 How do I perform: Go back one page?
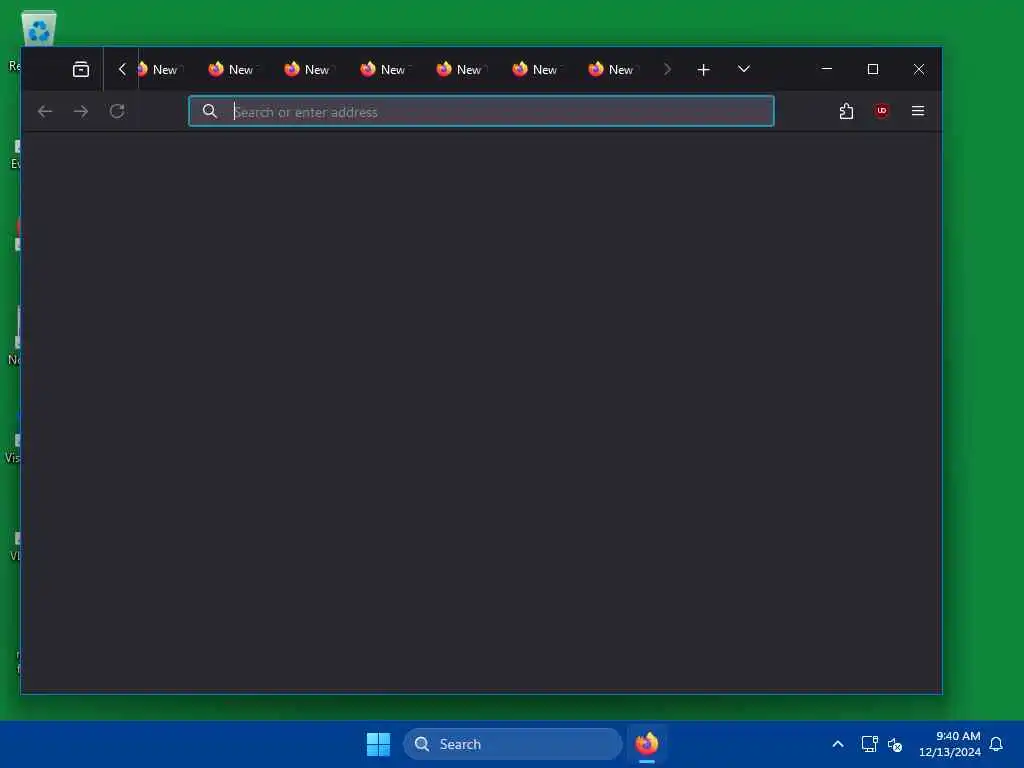coord(45,112)
